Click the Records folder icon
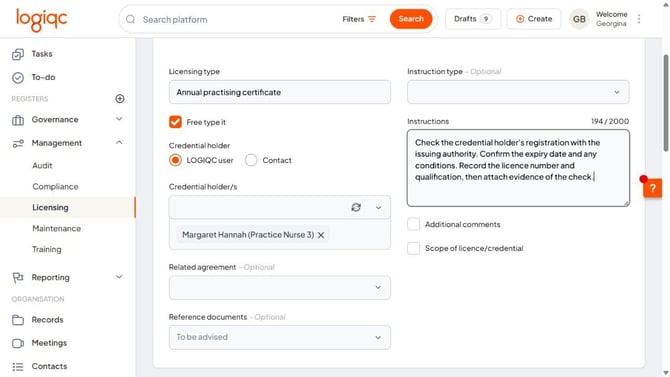Image resolution: width=670 pixels, height=377 pixels. point(18,320)
